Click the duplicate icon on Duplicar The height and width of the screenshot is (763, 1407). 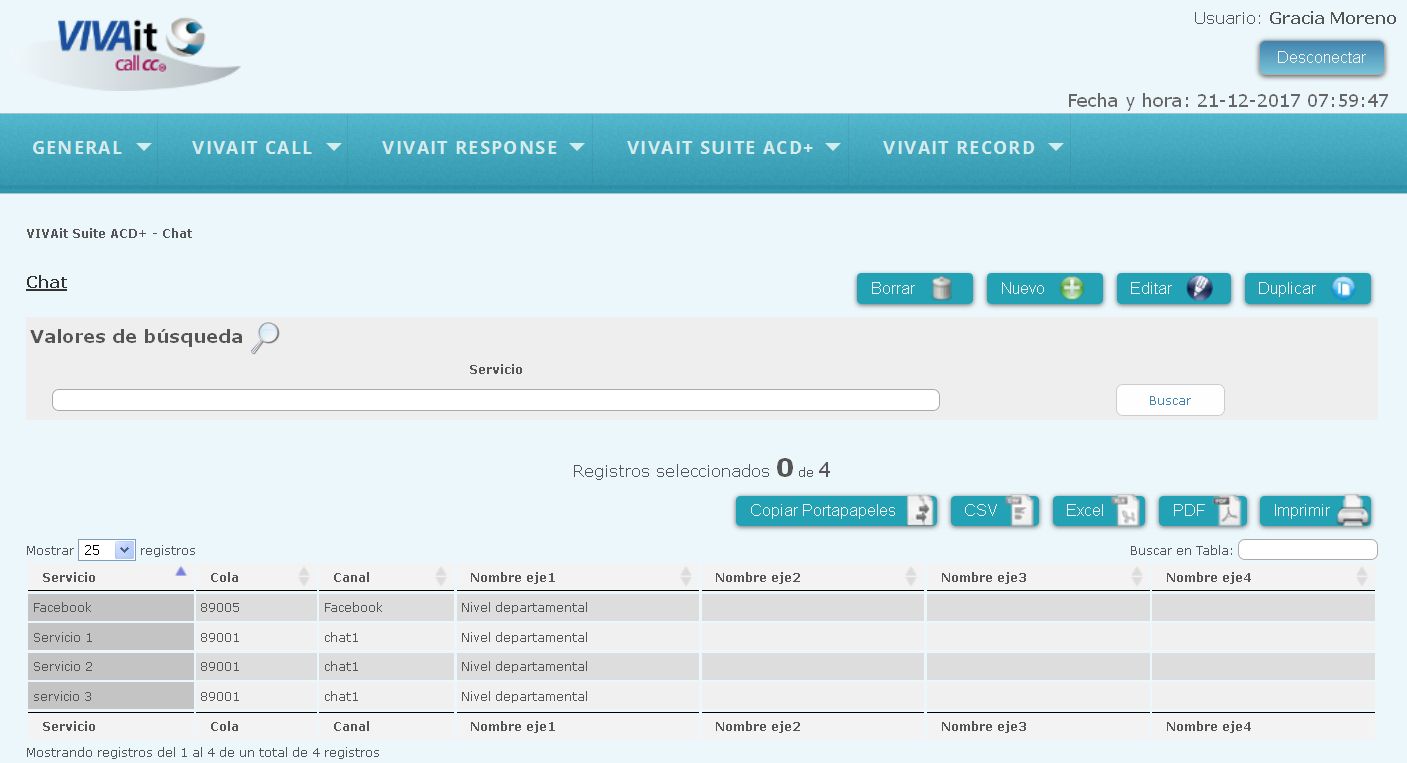click(1343, 289)
